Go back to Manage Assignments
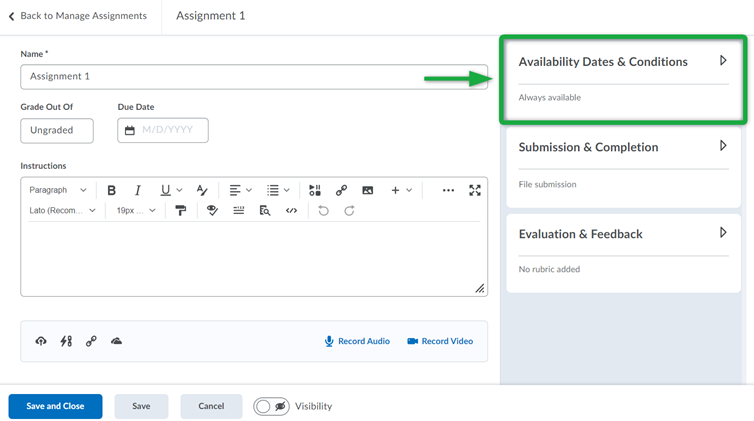754x421 pixels. pyautogui.click(x=78, y=16)
